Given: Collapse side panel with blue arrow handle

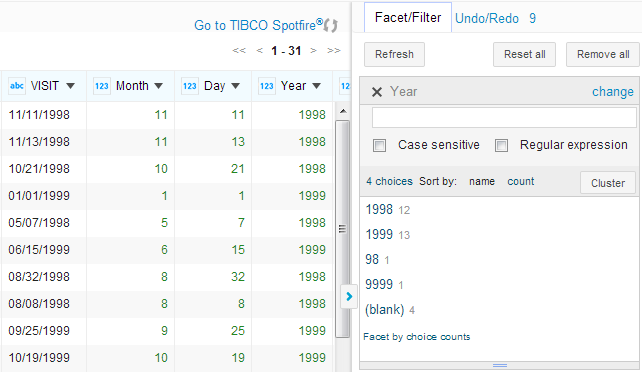Looking at the screenshot, I should (x=348, y=296).
